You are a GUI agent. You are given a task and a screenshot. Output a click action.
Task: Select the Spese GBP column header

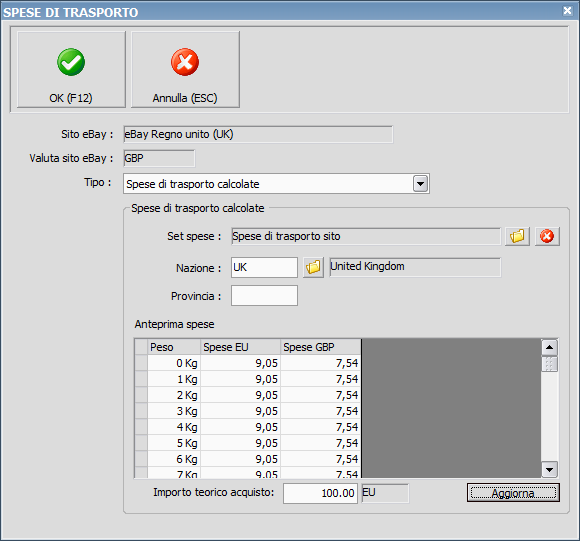point(321,347)
